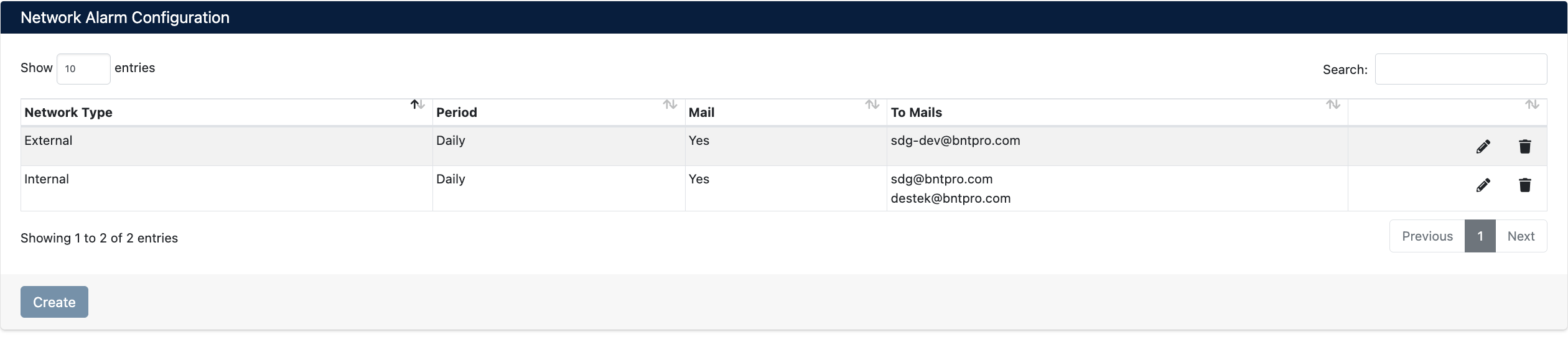Click the External network type cell
Screen dimensions: 1568x337
pyautogui.click(x=49, y=141)
